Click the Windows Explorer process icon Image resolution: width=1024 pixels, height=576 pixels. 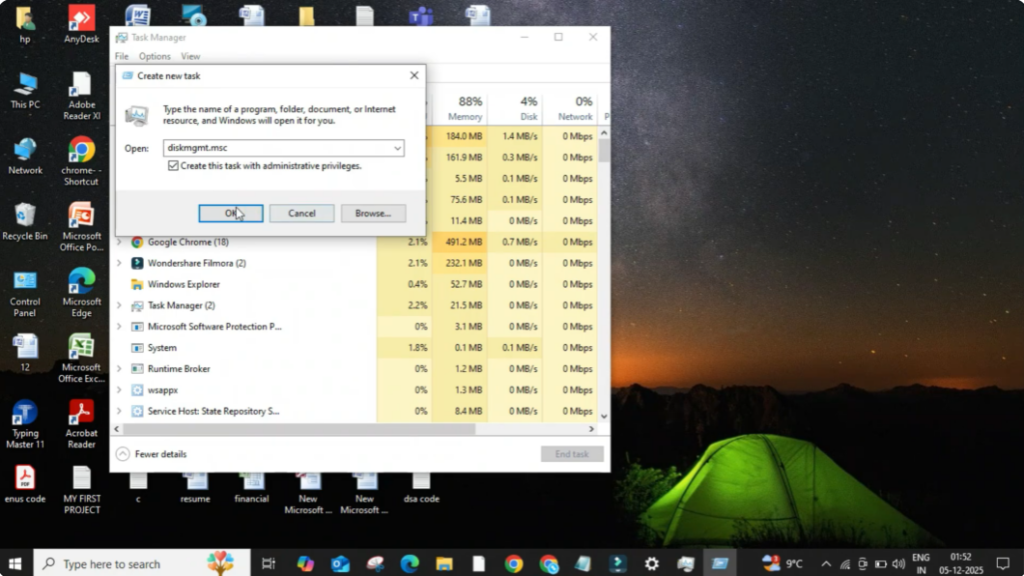(137, 284)
